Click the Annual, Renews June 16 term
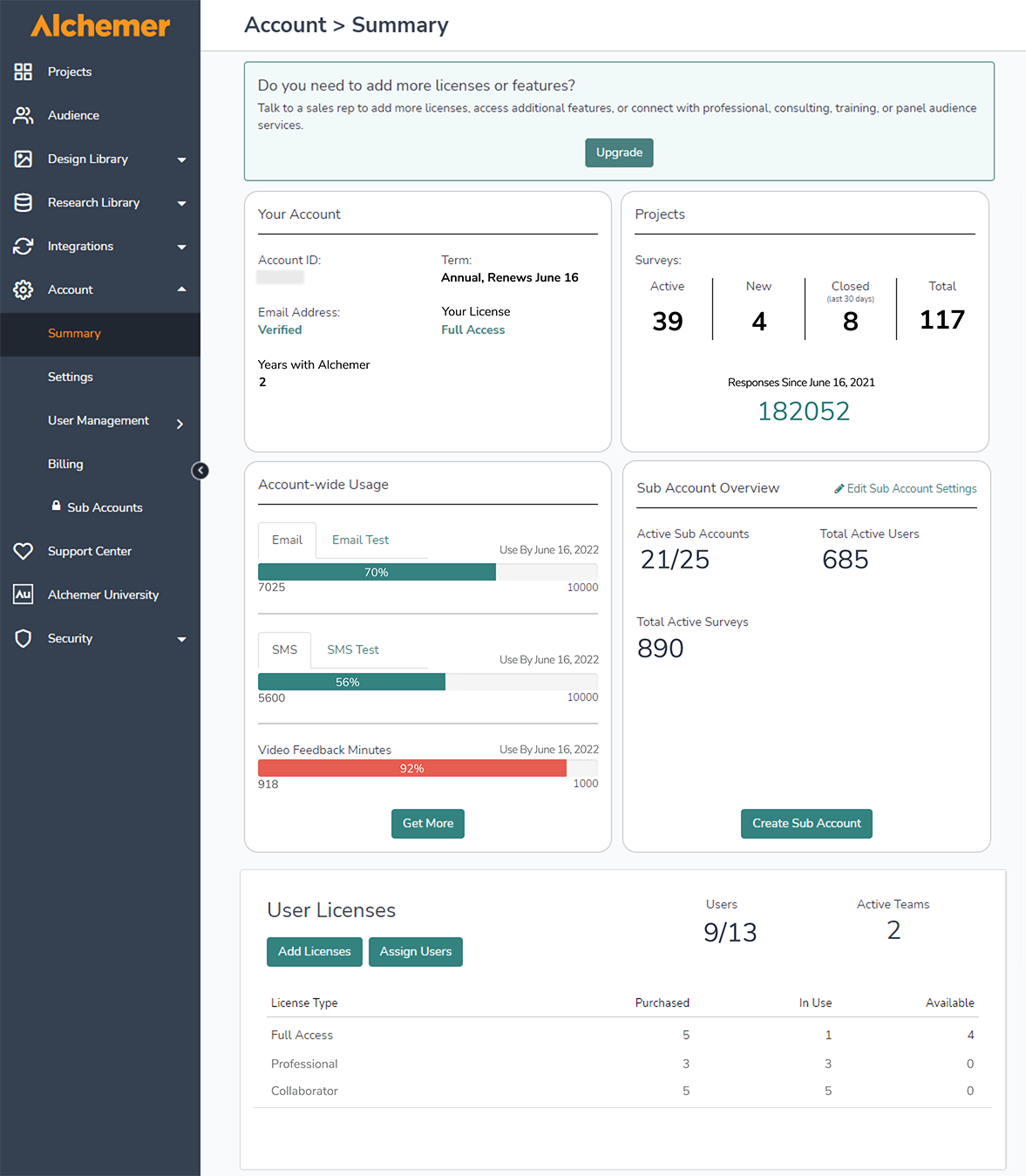1026x1176 pixels. point(510,278)
